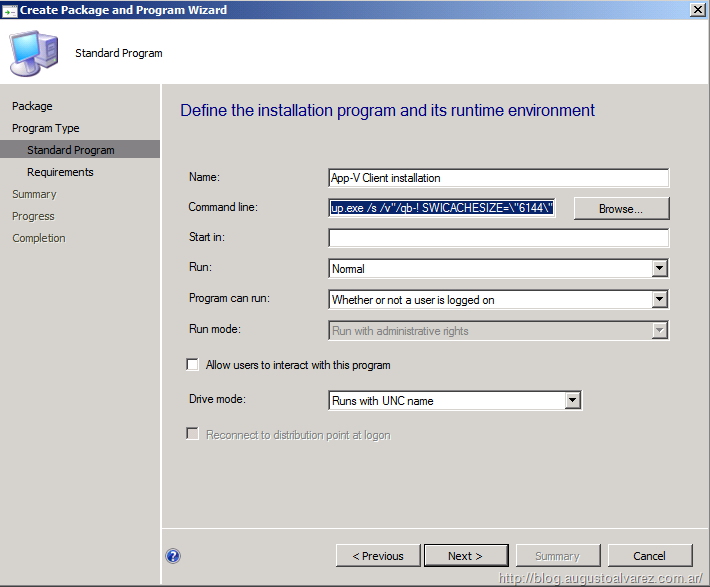This screenshot has width=710, height=587.
Task: Cancel the wizard
Action: [649, 556]
